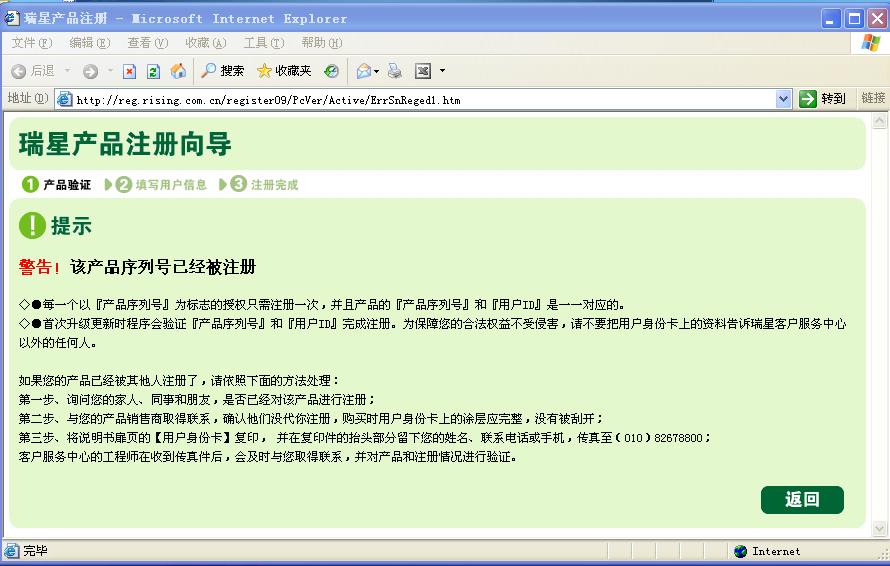Refresh the page using the green arrows icon
The width and height of the screenshot is (890, 566).
(x=153, y=71)
